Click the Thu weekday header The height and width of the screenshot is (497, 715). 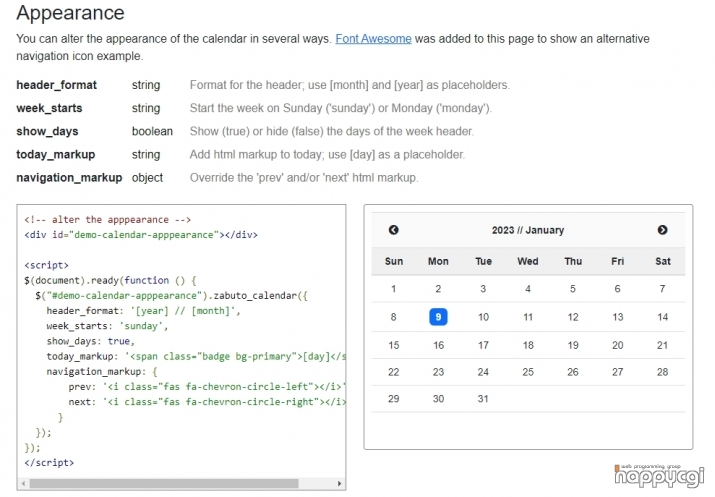(573, 261)
